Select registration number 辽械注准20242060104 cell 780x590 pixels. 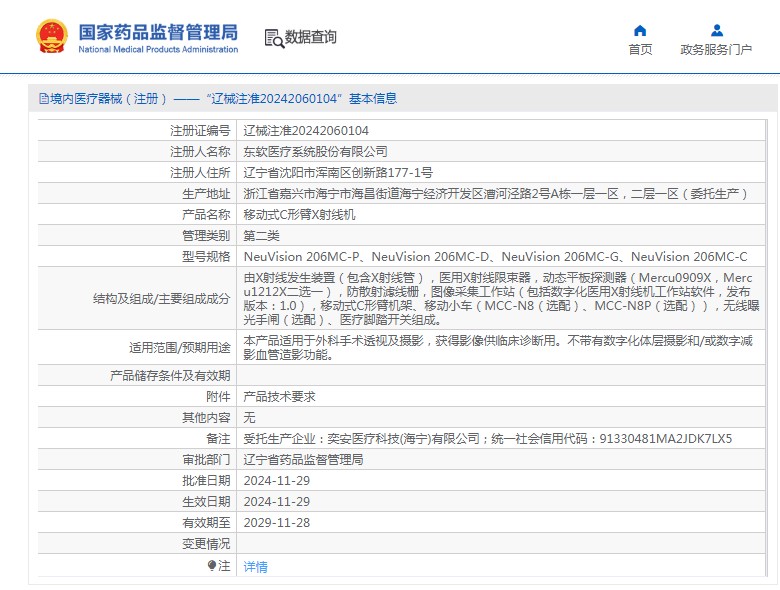306,131
